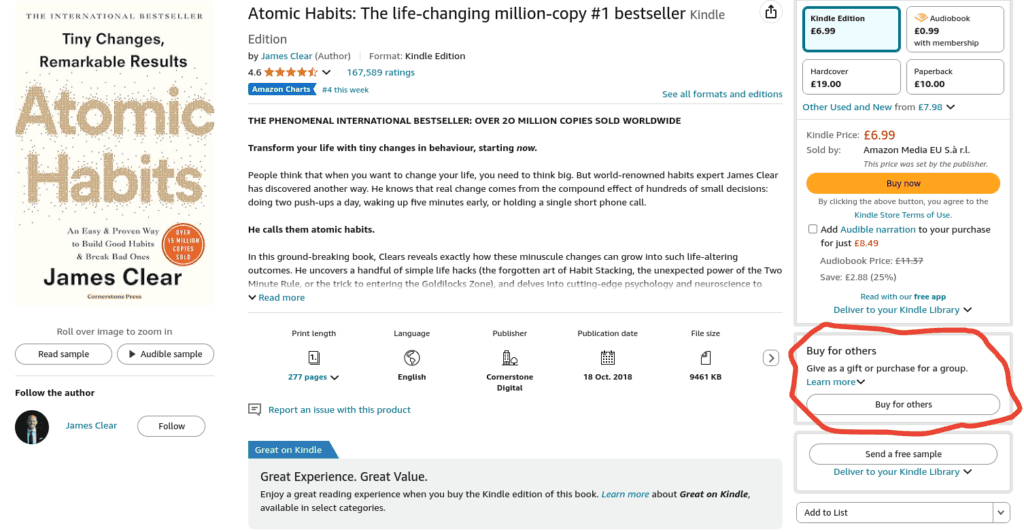The image size is (1024, 532).
Task: Click the print length page icon
Action: click(x=313, y=358)
